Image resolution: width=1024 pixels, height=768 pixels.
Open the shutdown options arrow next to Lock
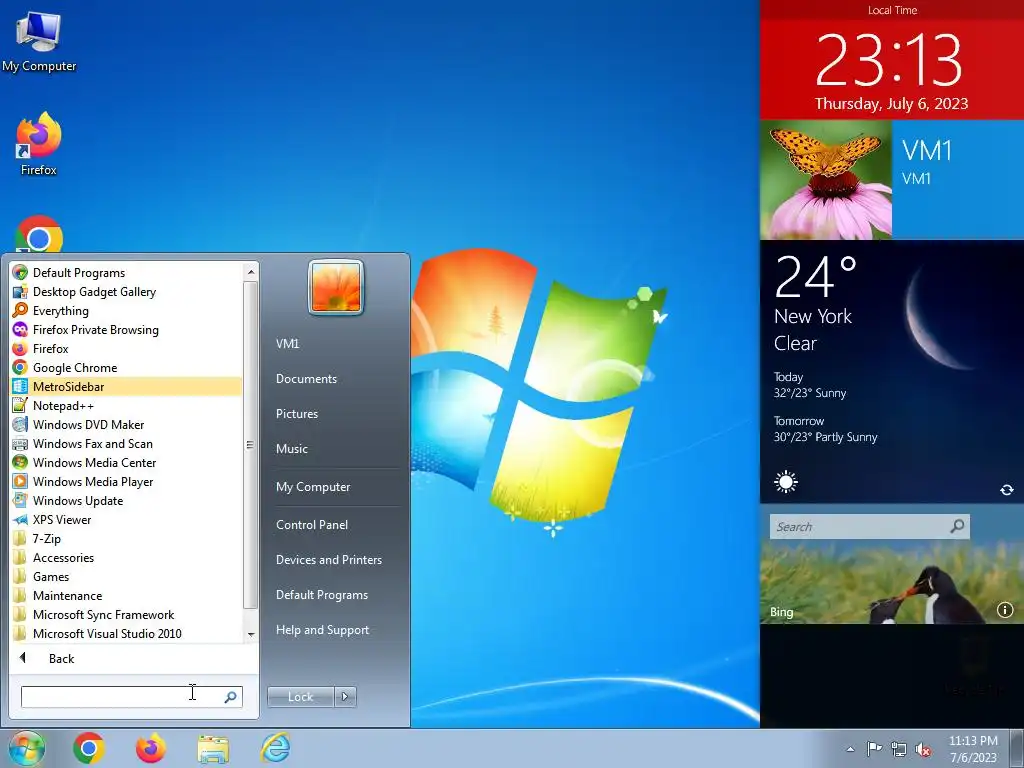[345, 697]
